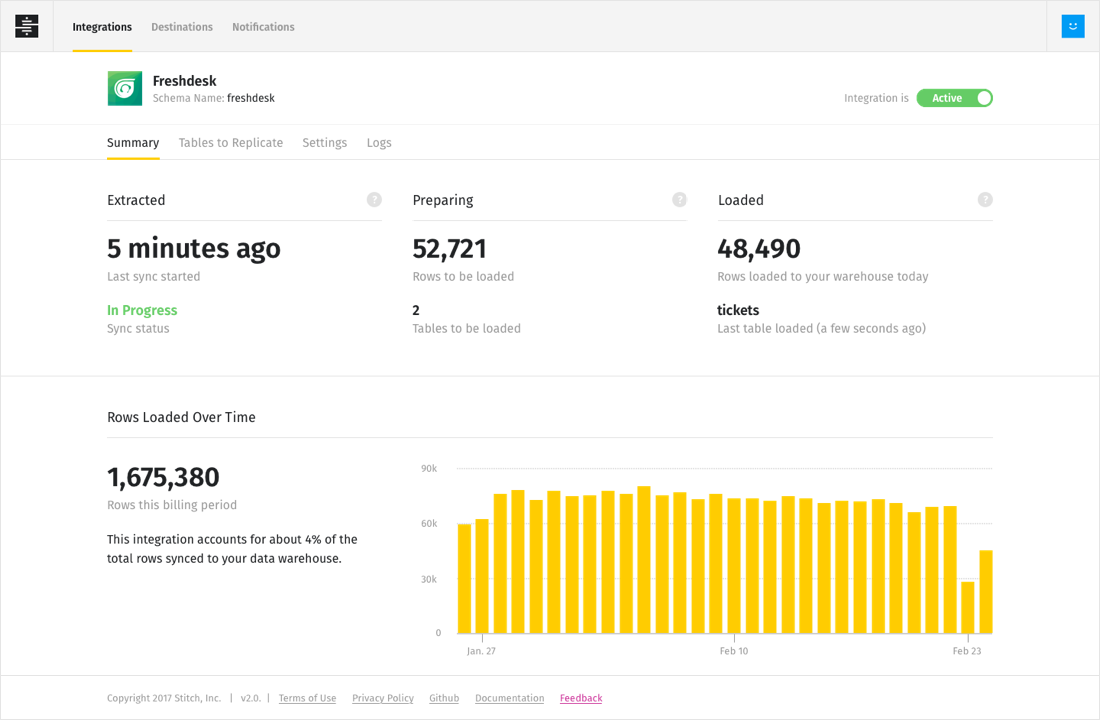
Task: Open the Documentation link
Action: [509, 698]
